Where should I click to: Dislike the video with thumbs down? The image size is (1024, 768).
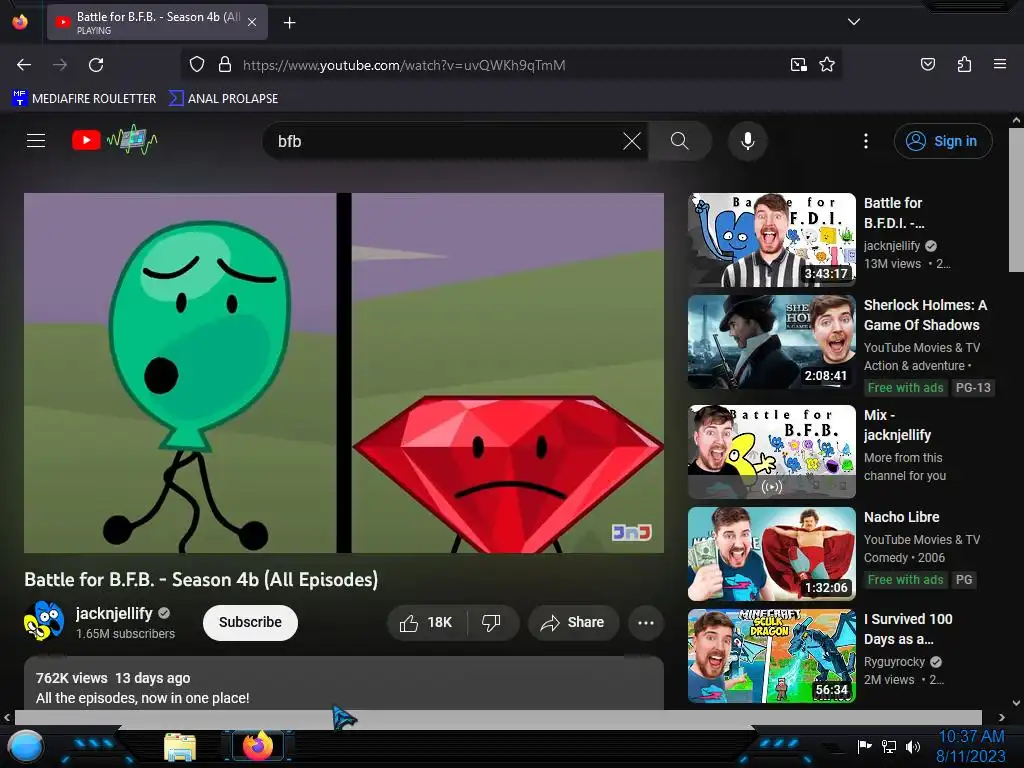[492, 622]
